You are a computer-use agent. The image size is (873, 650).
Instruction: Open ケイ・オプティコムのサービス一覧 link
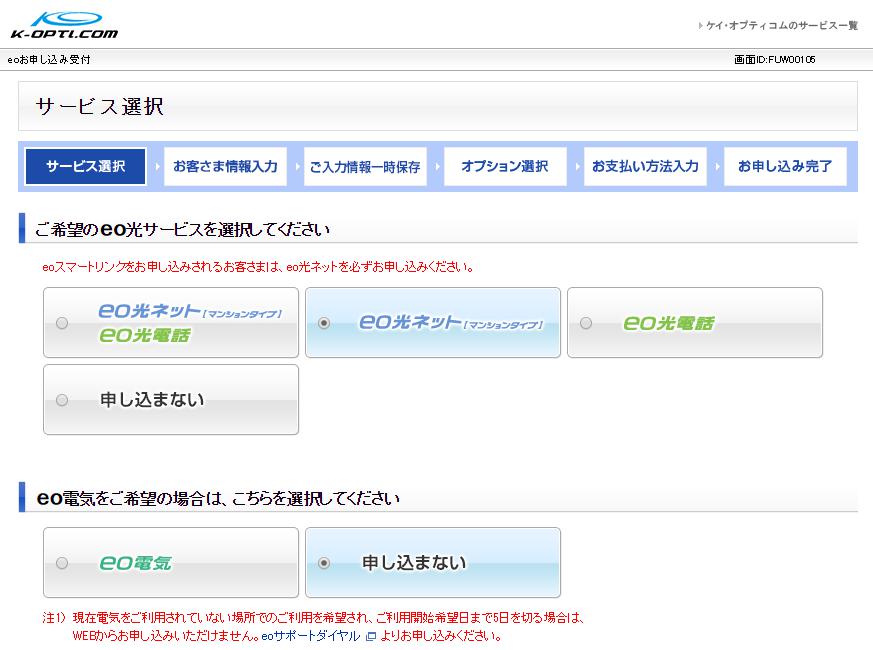click(782, 26)
